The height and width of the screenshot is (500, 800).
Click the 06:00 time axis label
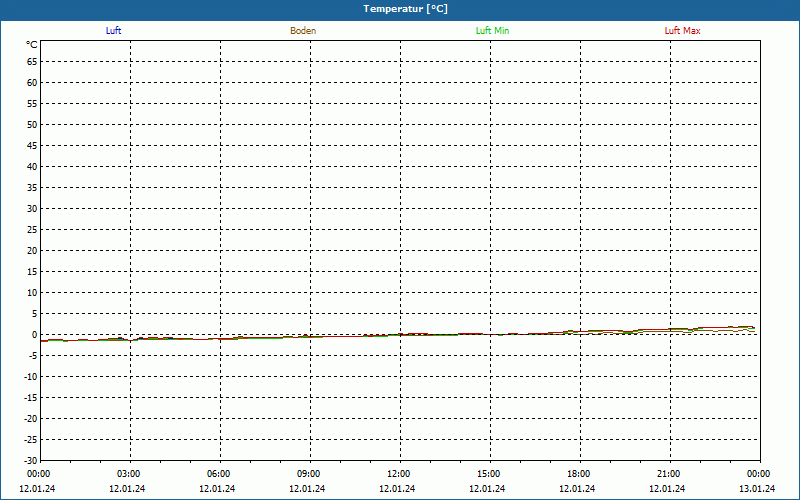click(218, 474)
